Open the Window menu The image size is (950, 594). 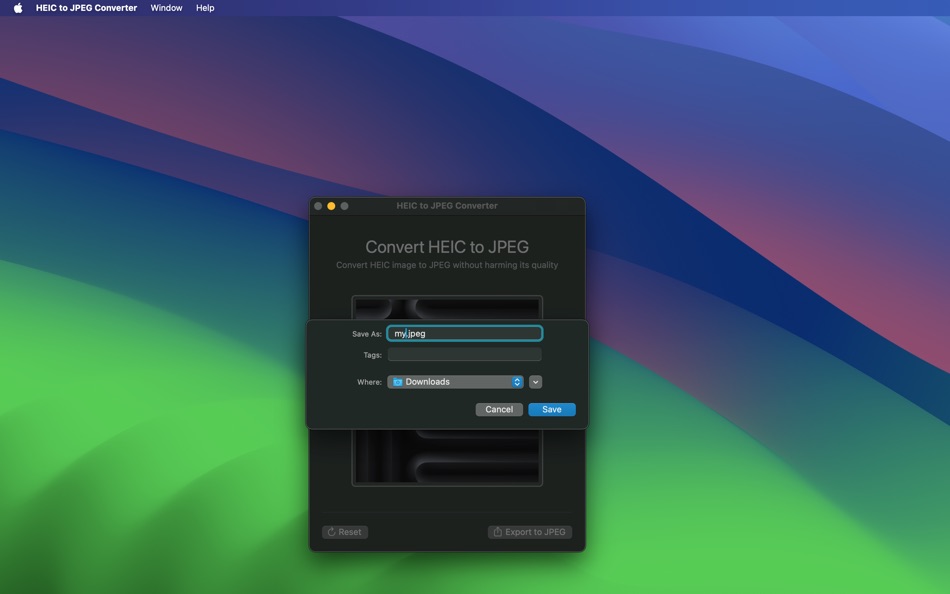(x=166, y=8)
